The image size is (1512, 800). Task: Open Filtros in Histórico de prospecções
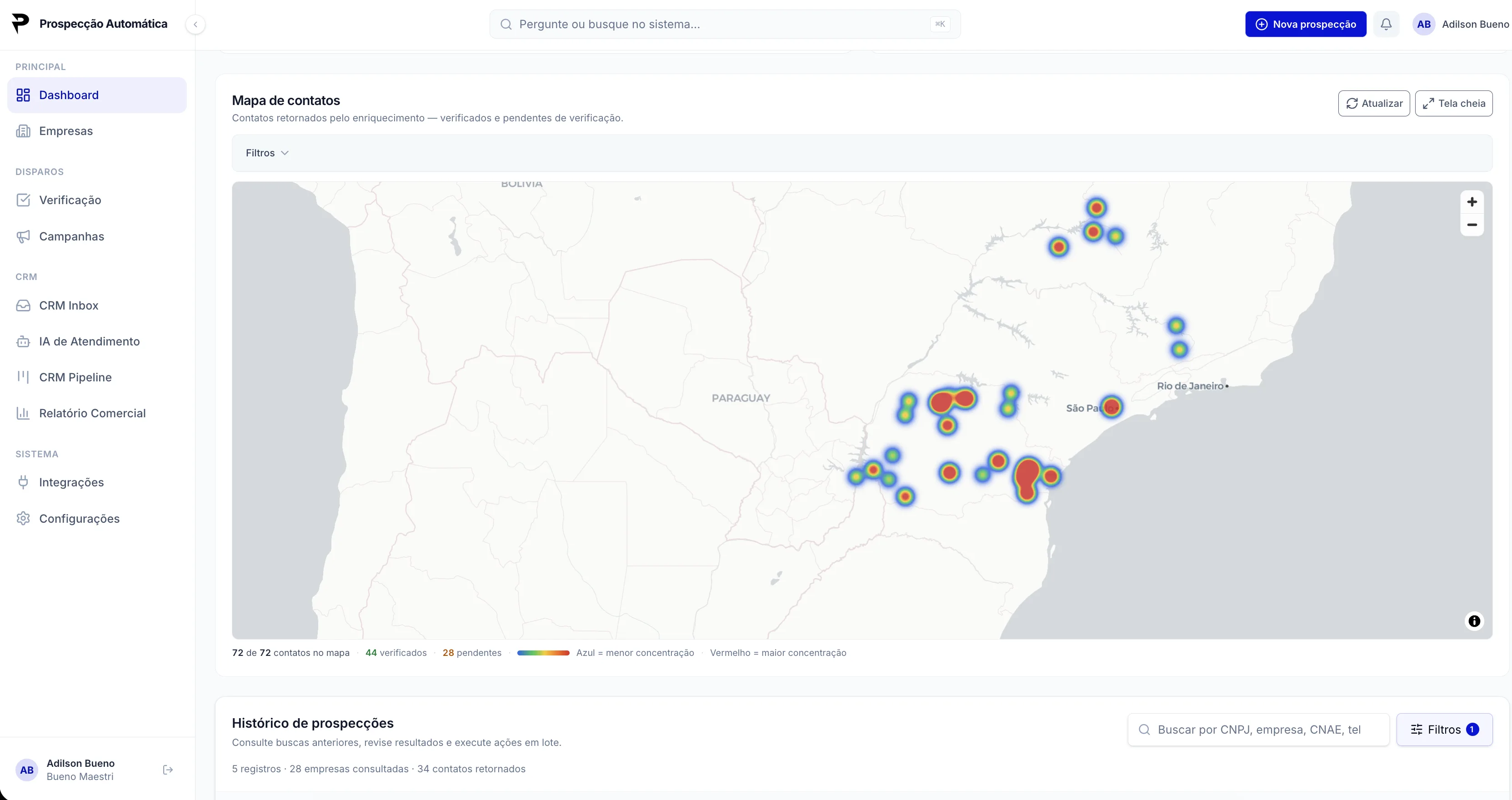(1444, 730)
